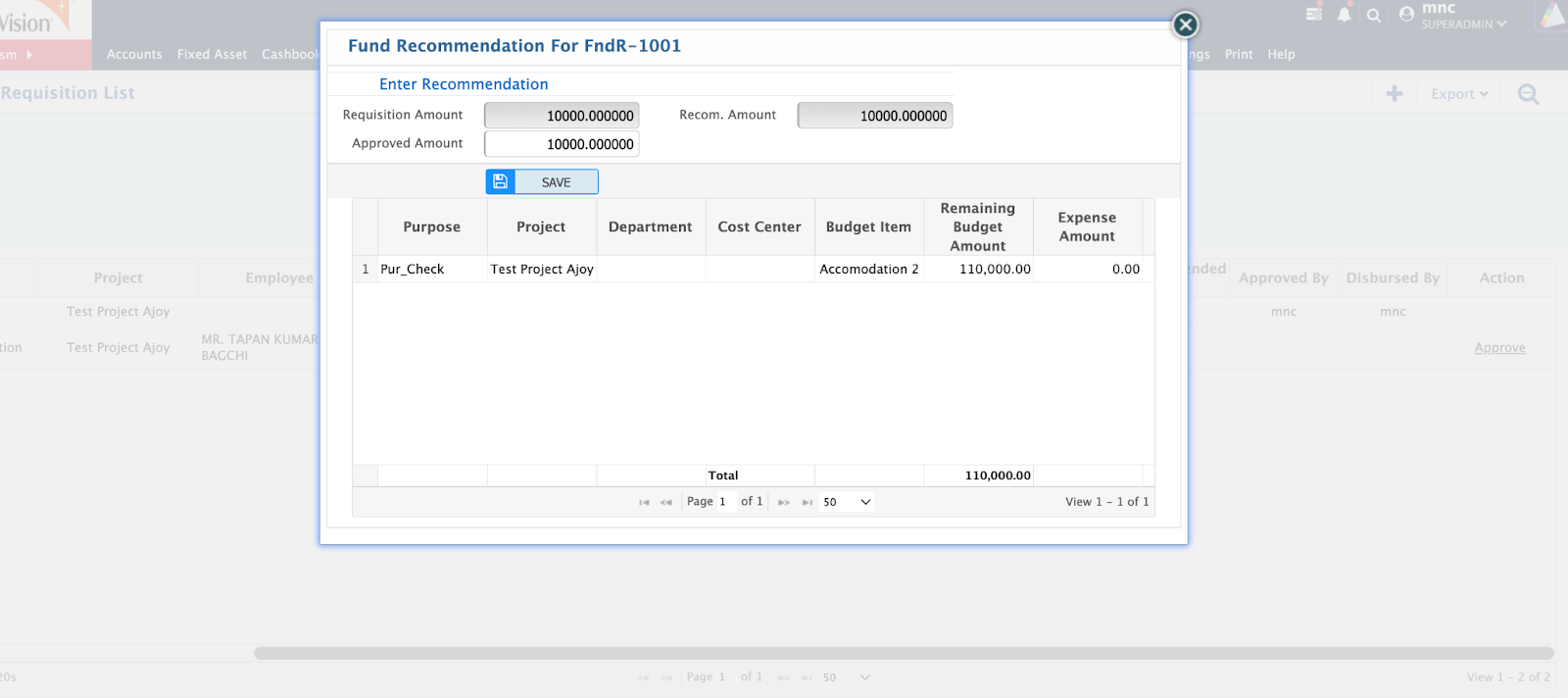The image size is (1568, 698).
Task: Click the plus add icon
Action: point(1394,94)
